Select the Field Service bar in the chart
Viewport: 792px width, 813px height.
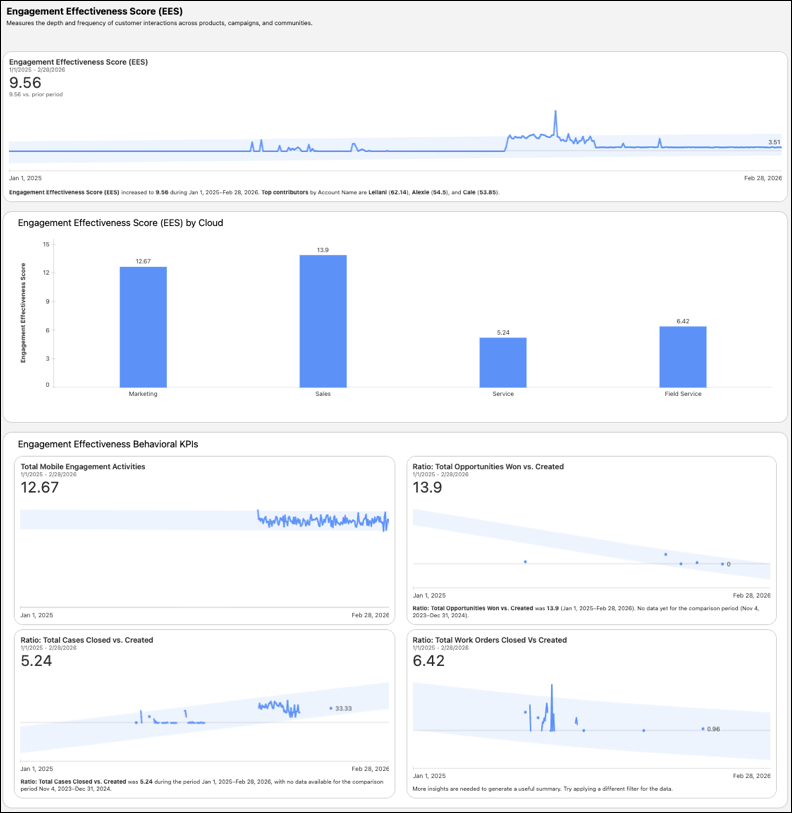(683, 357)
